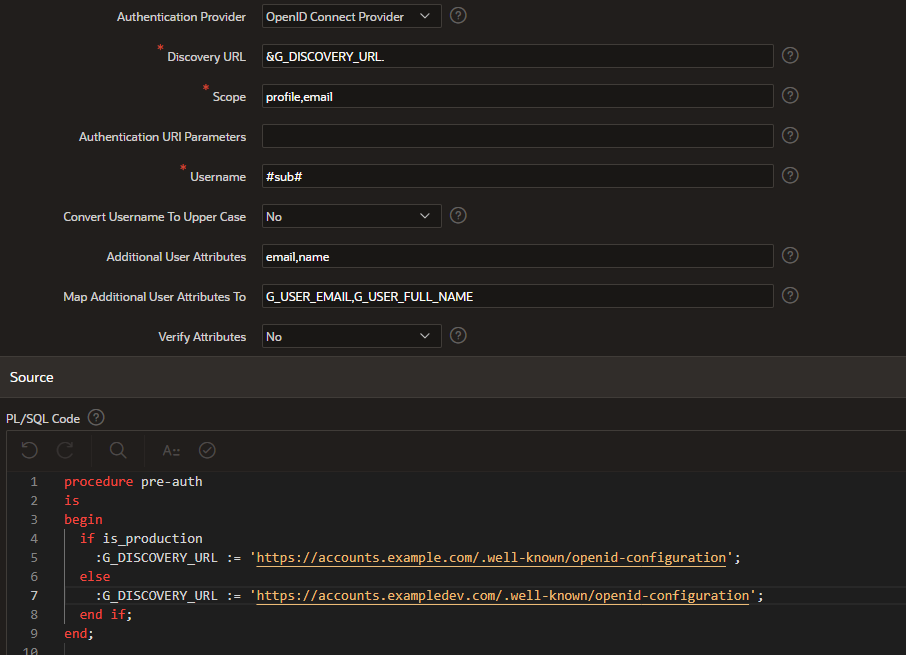Collapse the Source section header
This screenshot has width=906, height=655.
32,377
